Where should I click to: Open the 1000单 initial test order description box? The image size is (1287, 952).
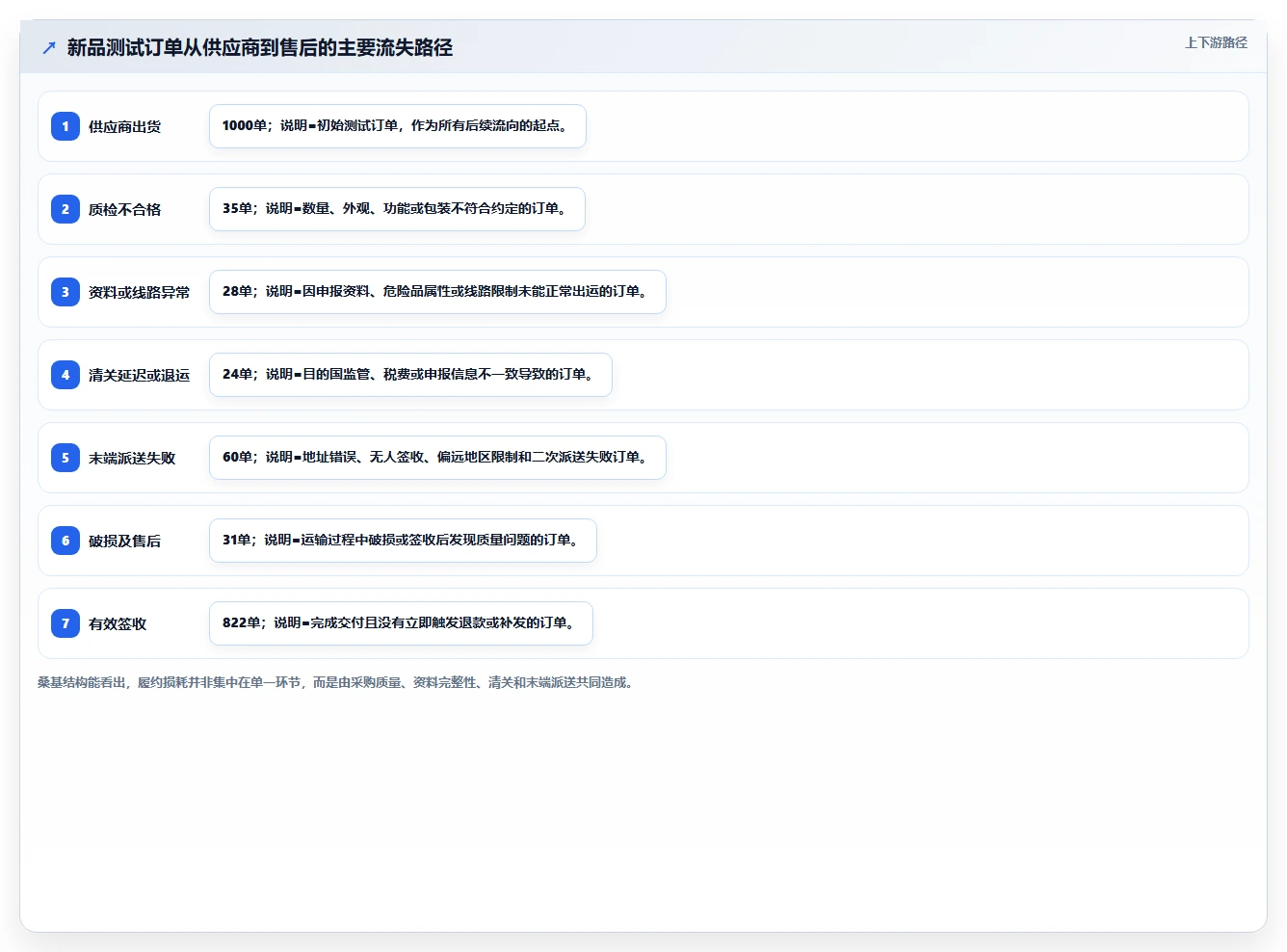[x=398, y=126]
